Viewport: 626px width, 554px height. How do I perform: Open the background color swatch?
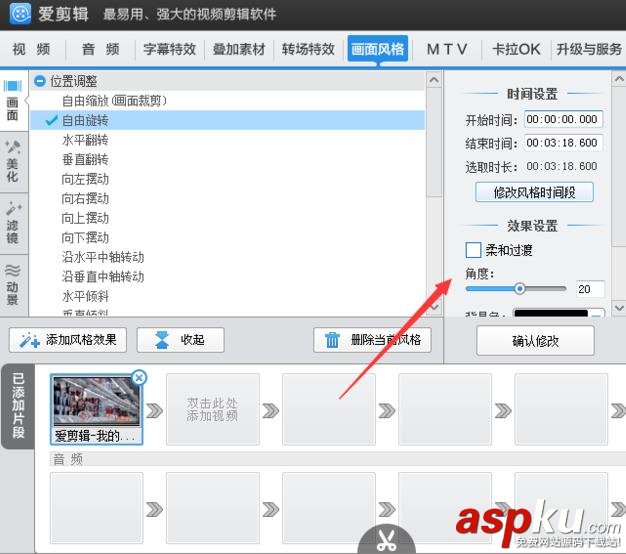point(559,313)
